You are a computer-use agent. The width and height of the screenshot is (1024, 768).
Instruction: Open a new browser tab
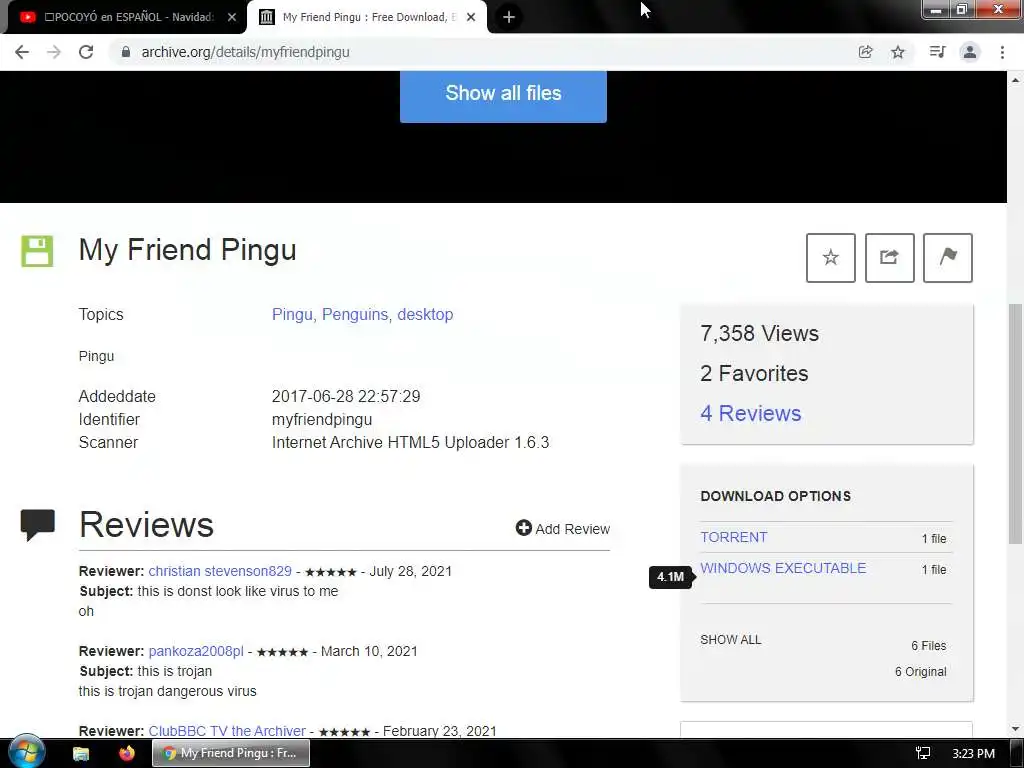pos(509,18)
